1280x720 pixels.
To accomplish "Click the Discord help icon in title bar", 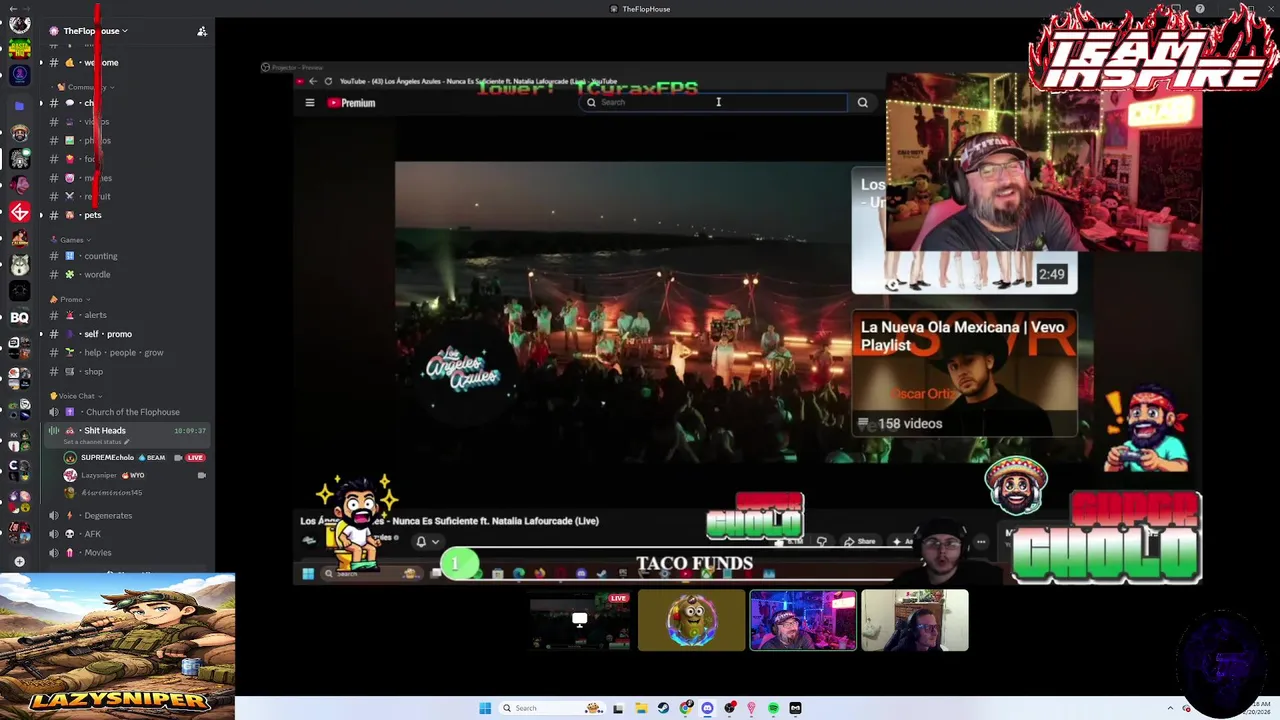I will coord(1200,9).
